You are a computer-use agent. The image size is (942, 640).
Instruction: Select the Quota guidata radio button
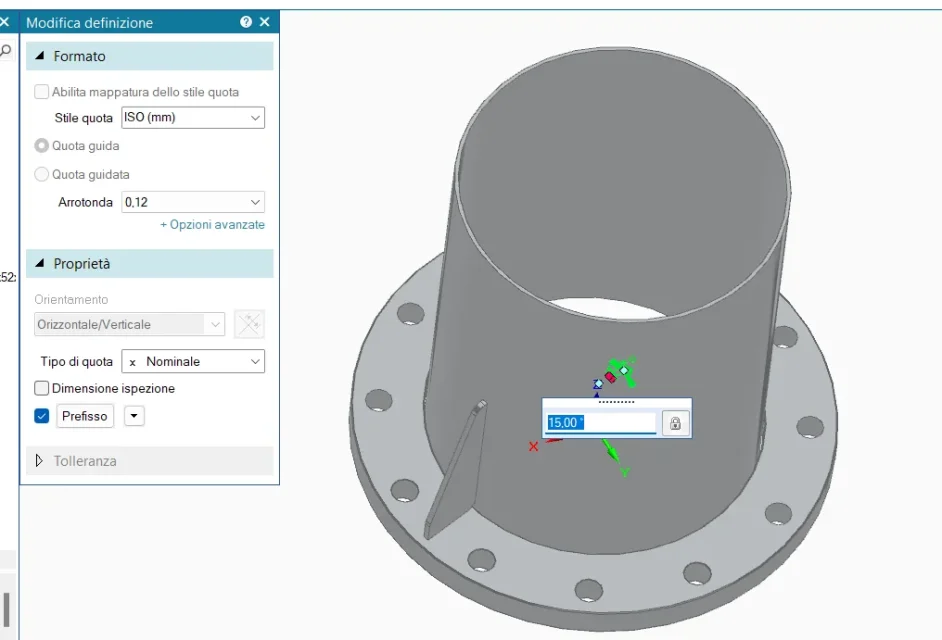point(42,174)
